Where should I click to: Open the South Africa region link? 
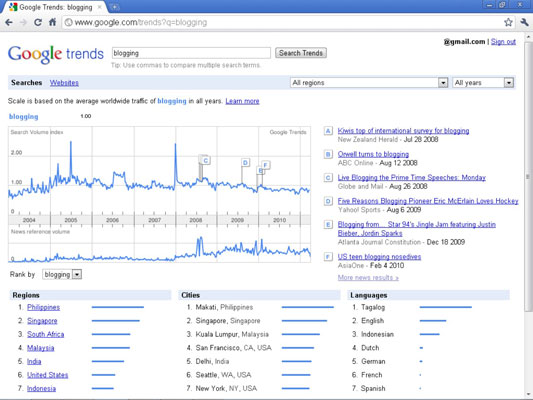pyautogui.click(x=46, y=334)
